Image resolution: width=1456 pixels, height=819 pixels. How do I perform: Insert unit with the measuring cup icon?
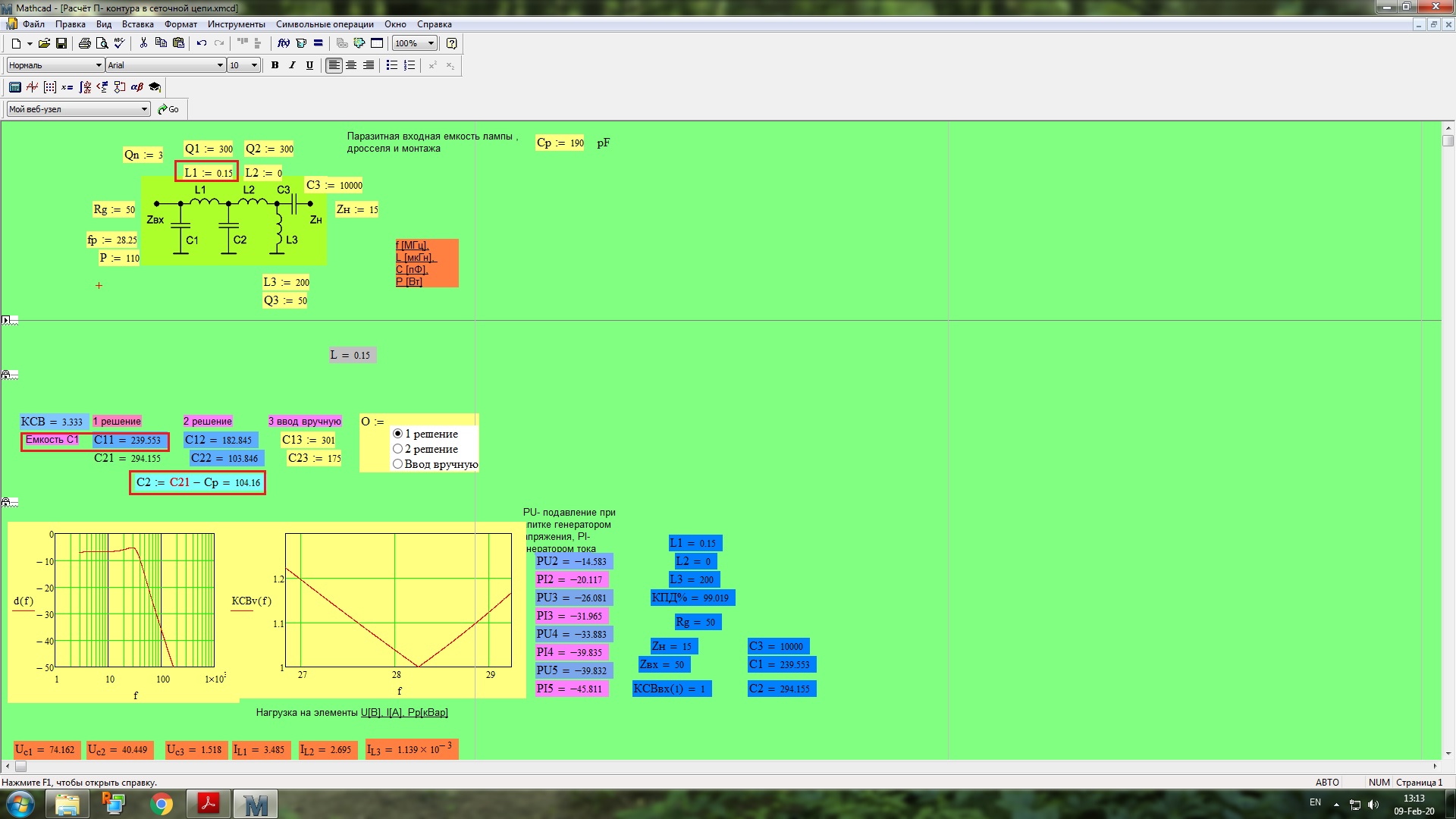pyautogui.click(x=301, y=43)
